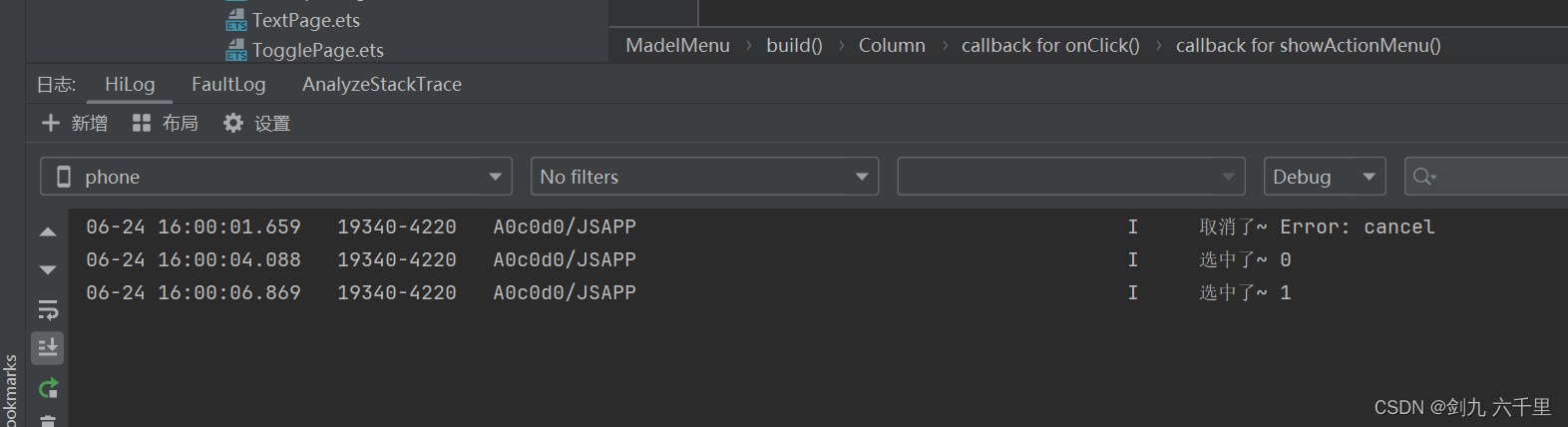The width and height of the screenshot is (1568, 427).
Task: Click the 布局 layout grid icon
Action: point(142,123)
